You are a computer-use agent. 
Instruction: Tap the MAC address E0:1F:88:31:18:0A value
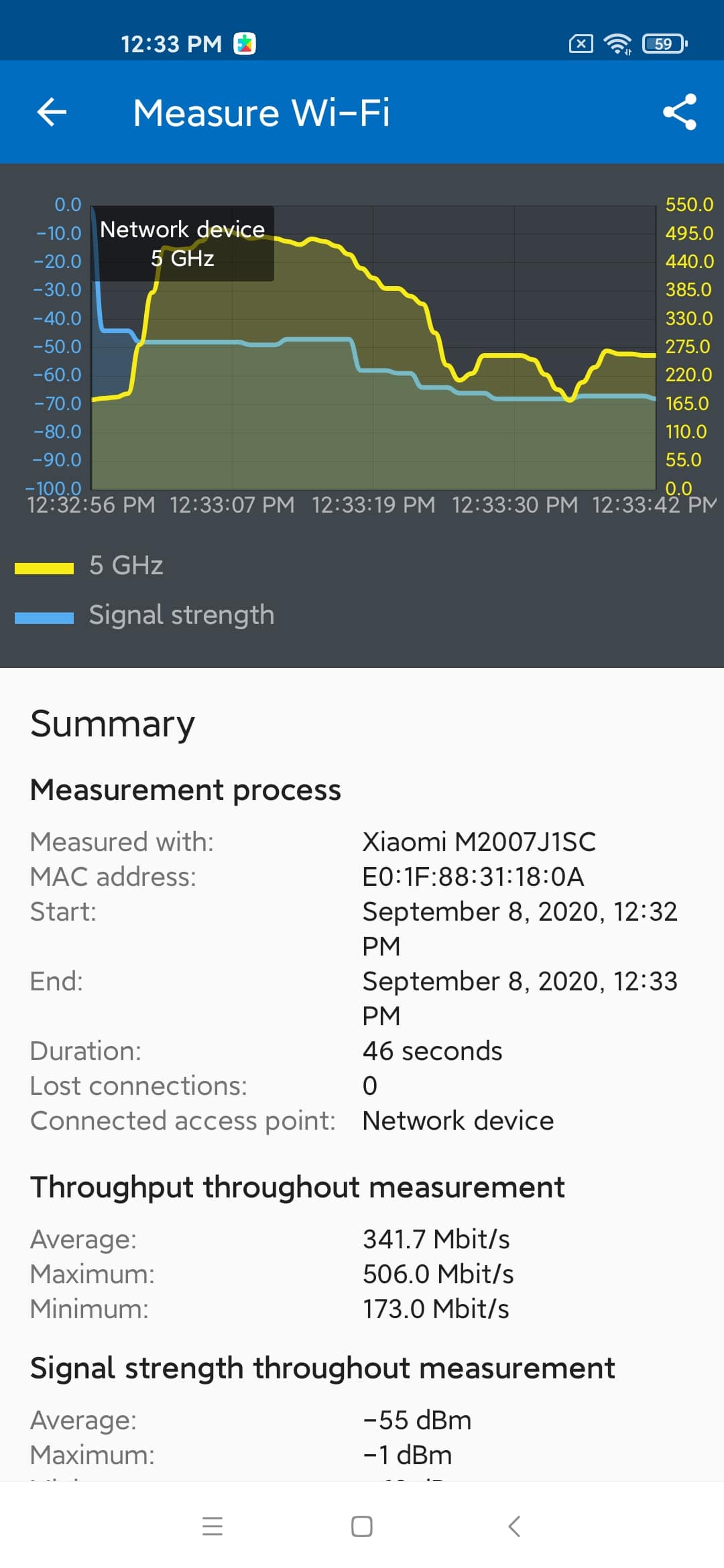(473, 876)
